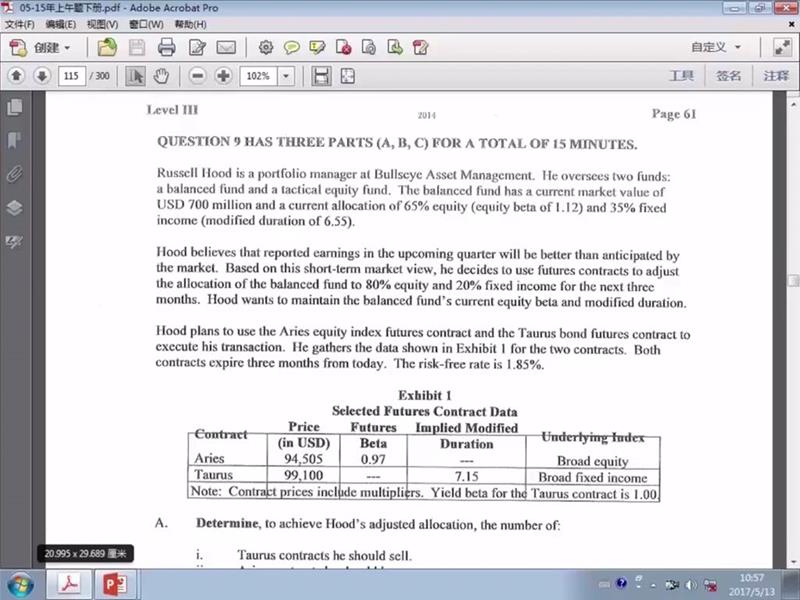The image size is (800, 600).
Task: Click the Edit text pencil icon
Action: point(197,48)
